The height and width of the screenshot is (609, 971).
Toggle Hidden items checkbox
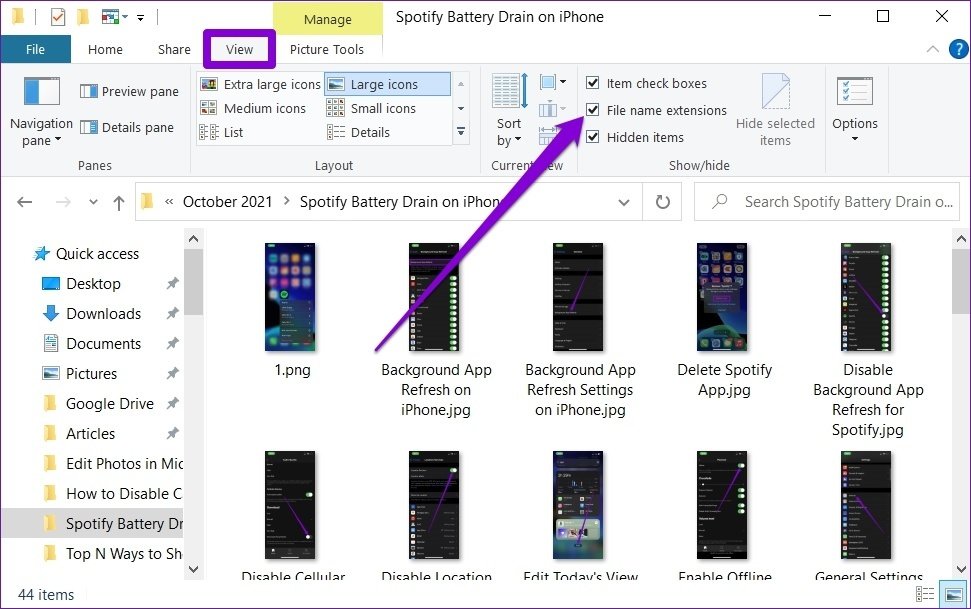[x=593, y=137]
